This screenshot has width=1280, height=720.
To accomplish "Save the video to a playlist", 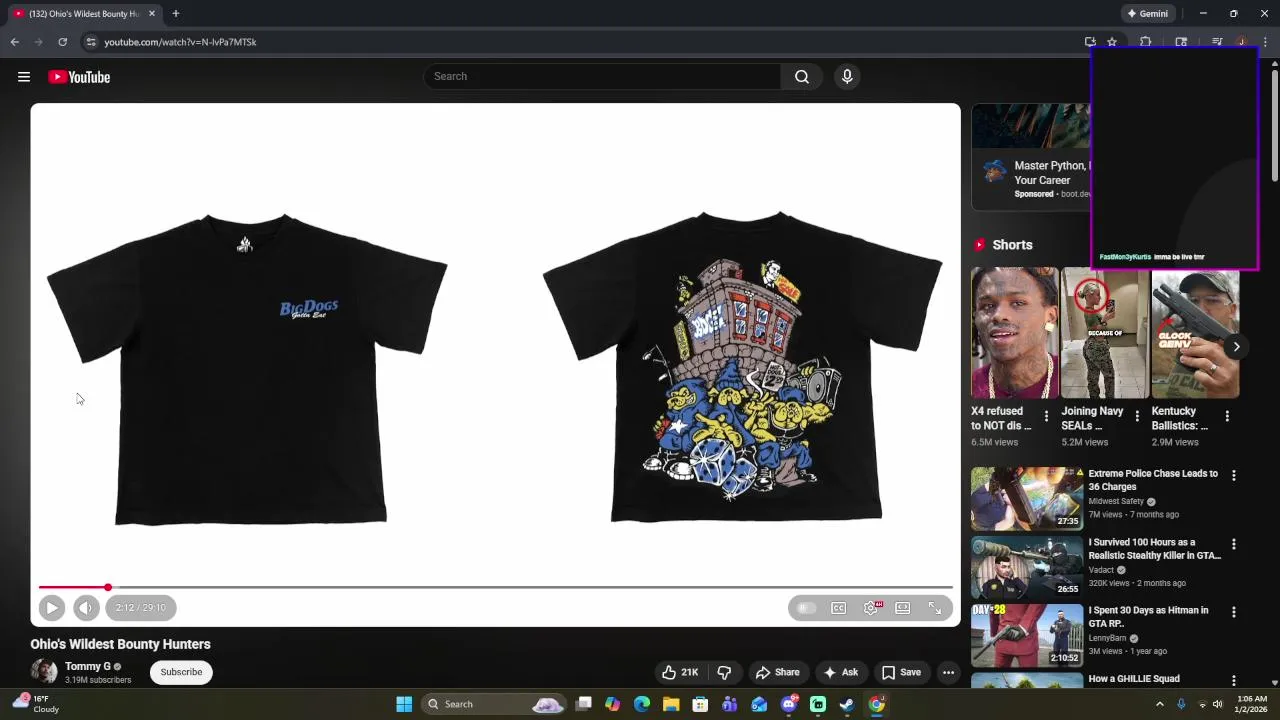I will coord(901,672).
